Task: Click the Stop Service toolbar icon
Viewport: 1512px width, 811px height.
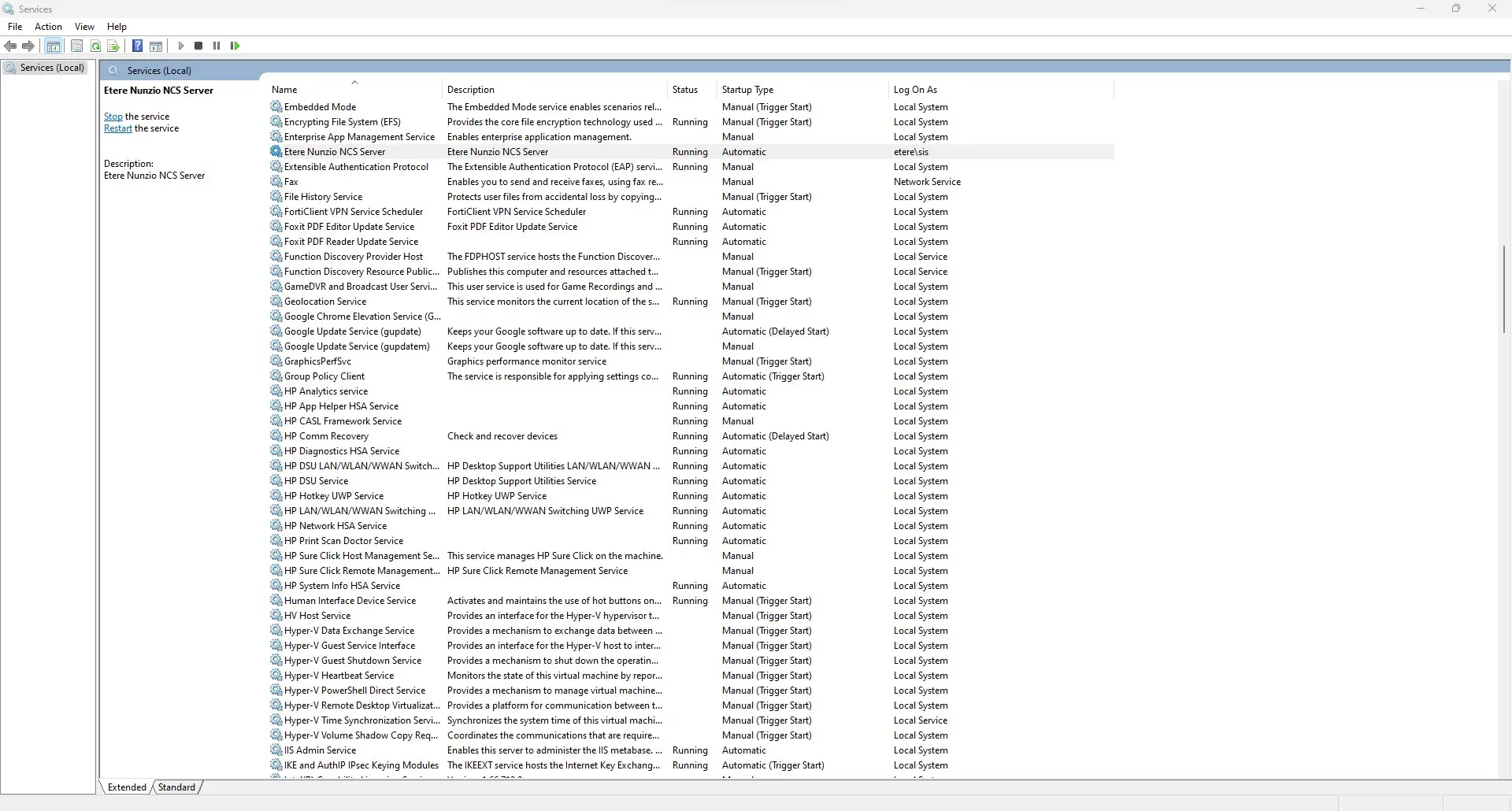Action: coord(198,46)
